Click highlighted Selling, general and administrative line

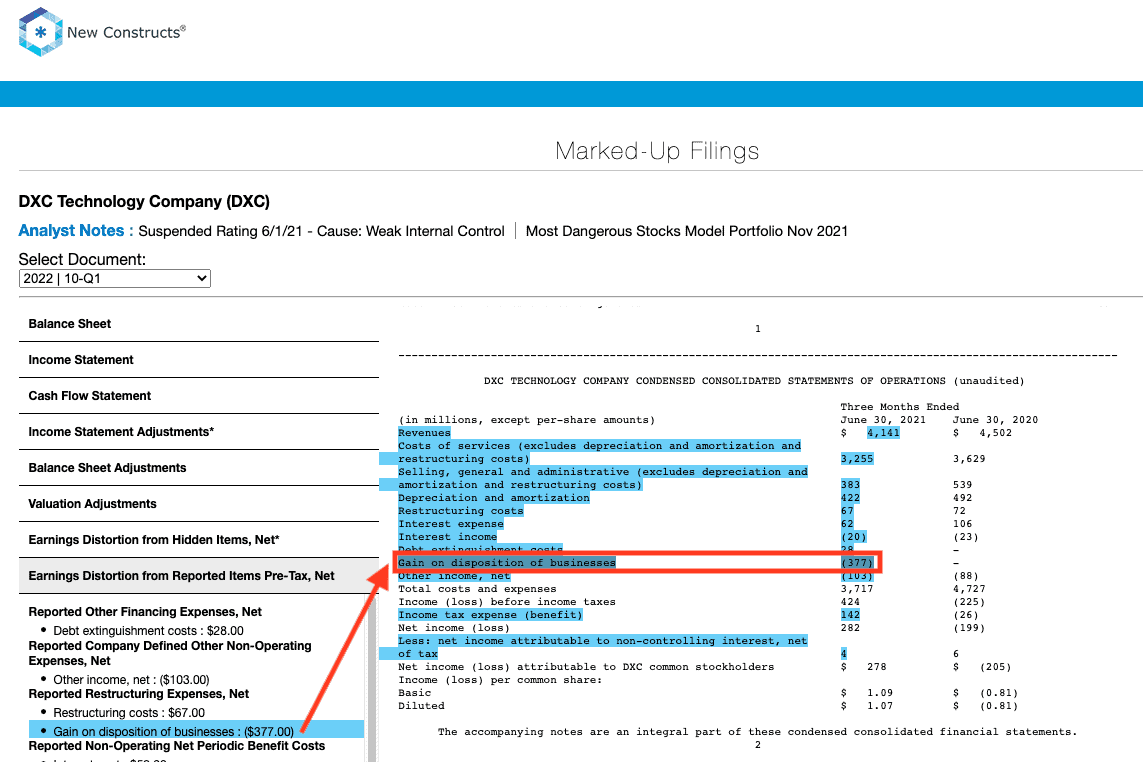[x=603, y=478]
